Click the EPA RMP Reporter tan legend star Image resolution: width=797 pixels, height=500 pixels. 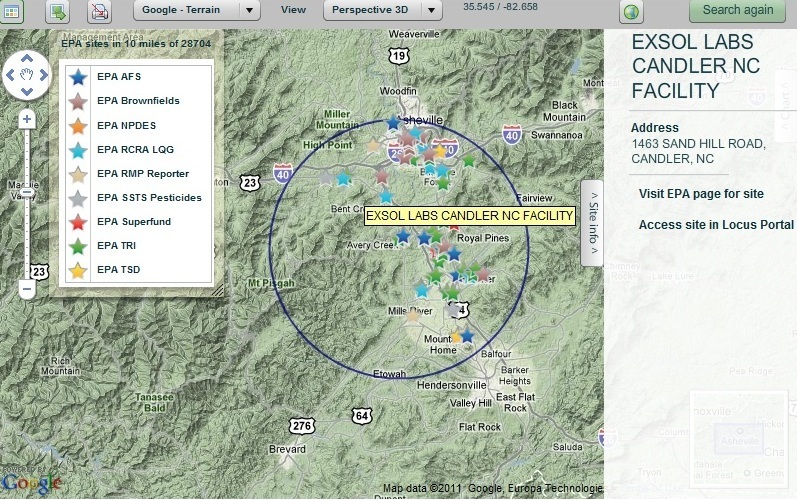coord(78,174)
